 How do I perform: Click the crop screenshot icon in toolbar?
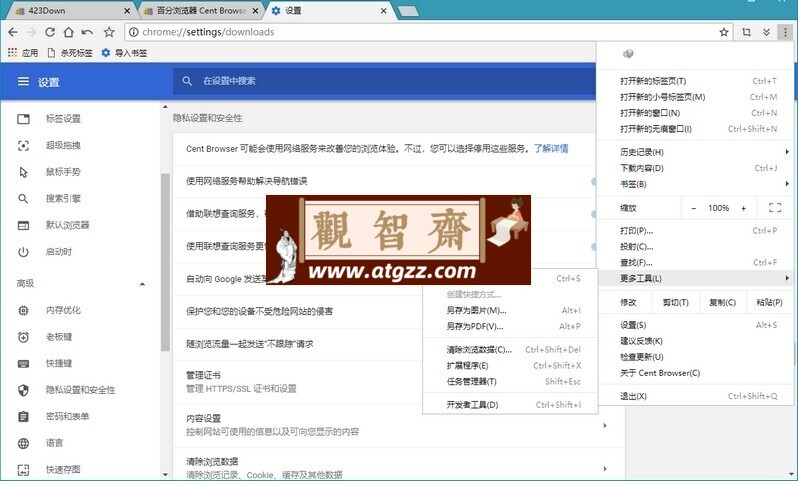tap(747, 32)
